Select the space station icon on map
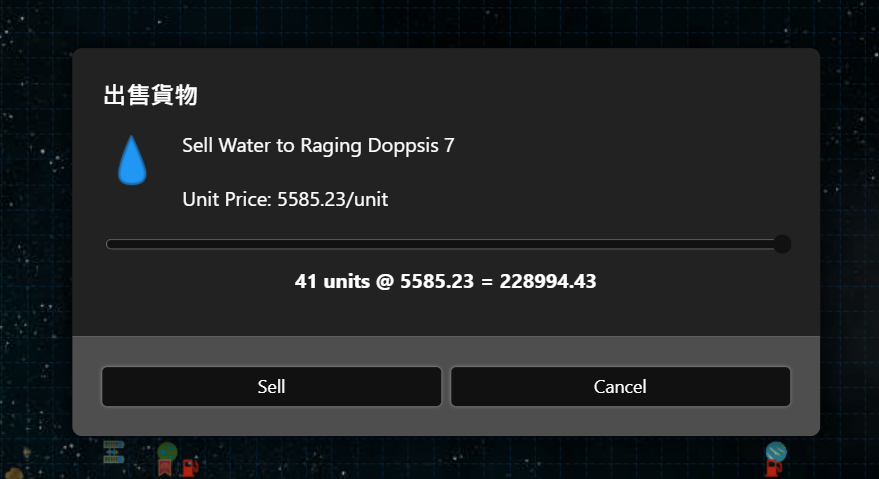This screenshot has height=479, width=879. (113, 452)
